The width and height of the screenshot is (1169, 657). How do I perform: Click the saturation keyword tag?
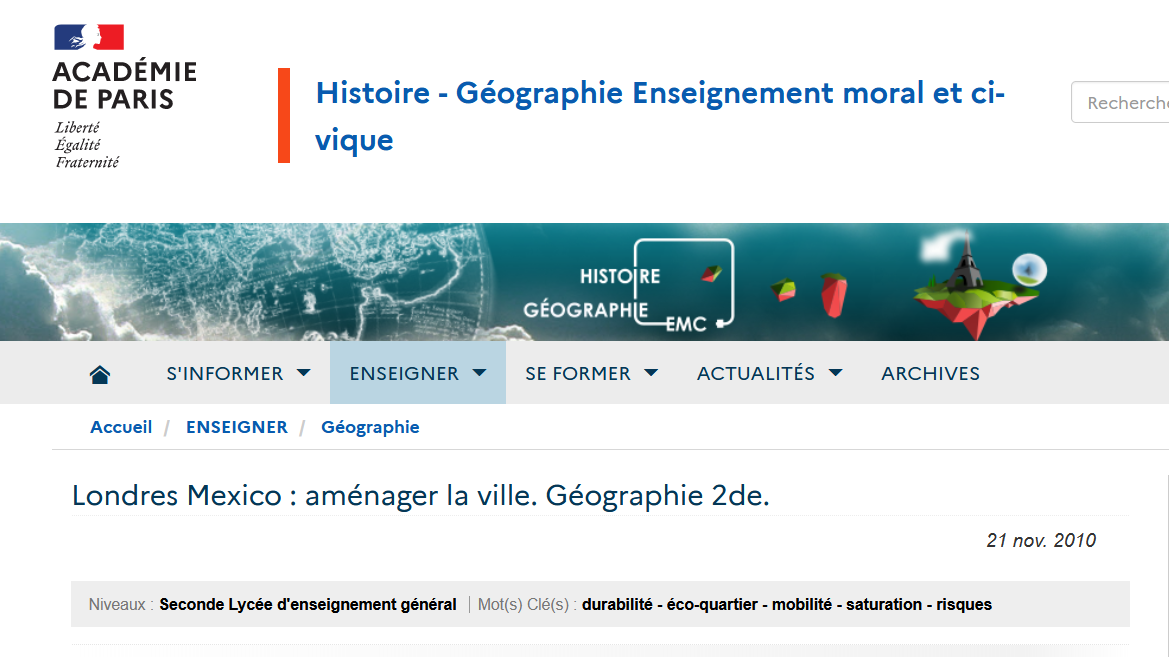[884, 604]
